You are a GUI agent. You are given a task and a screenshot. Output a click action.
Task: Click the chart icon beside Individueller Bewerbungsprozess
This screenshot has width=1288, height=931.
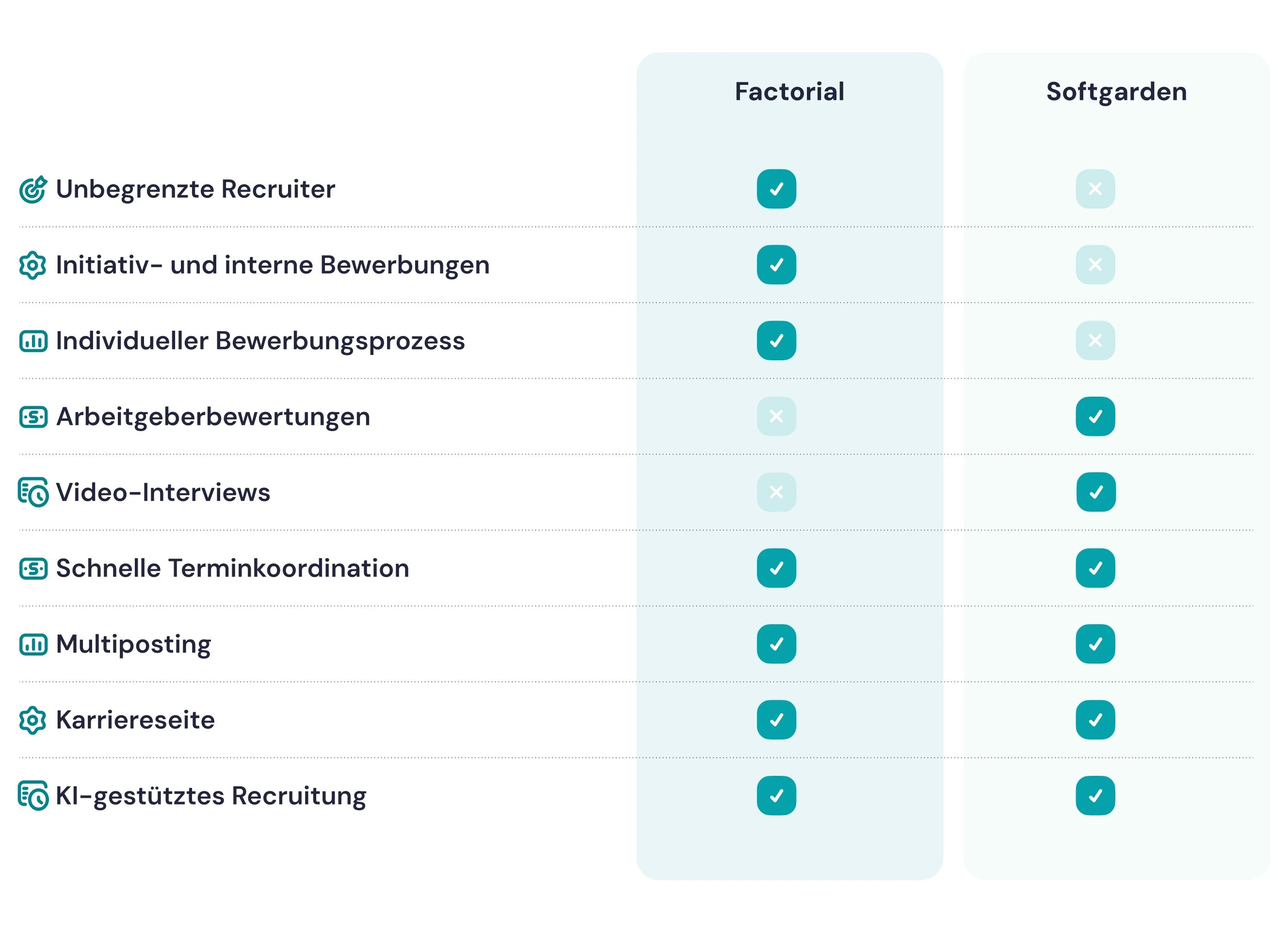33,341
